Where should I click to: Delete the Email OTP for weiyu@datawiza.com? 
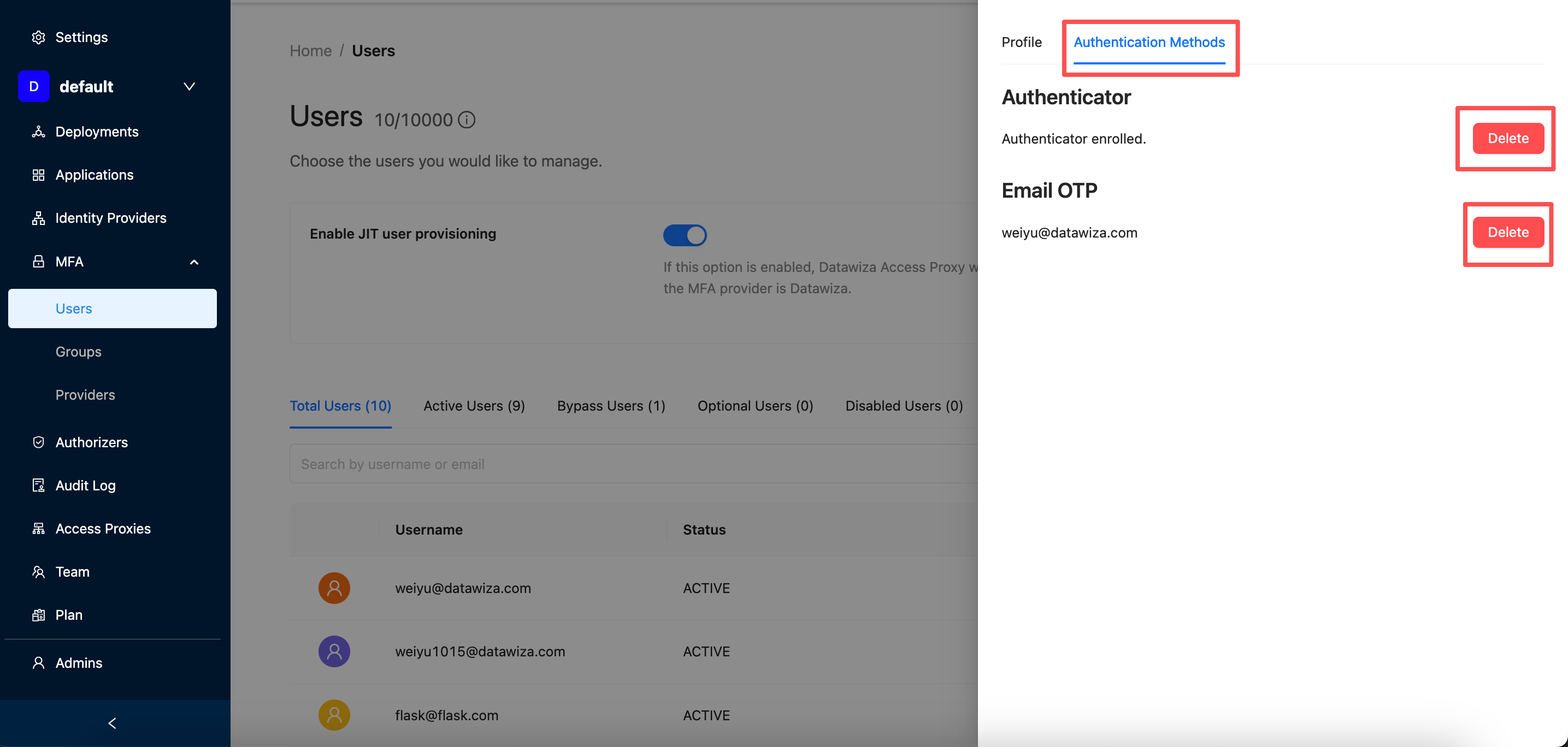pyautogui.click(x=1508, y=232)
